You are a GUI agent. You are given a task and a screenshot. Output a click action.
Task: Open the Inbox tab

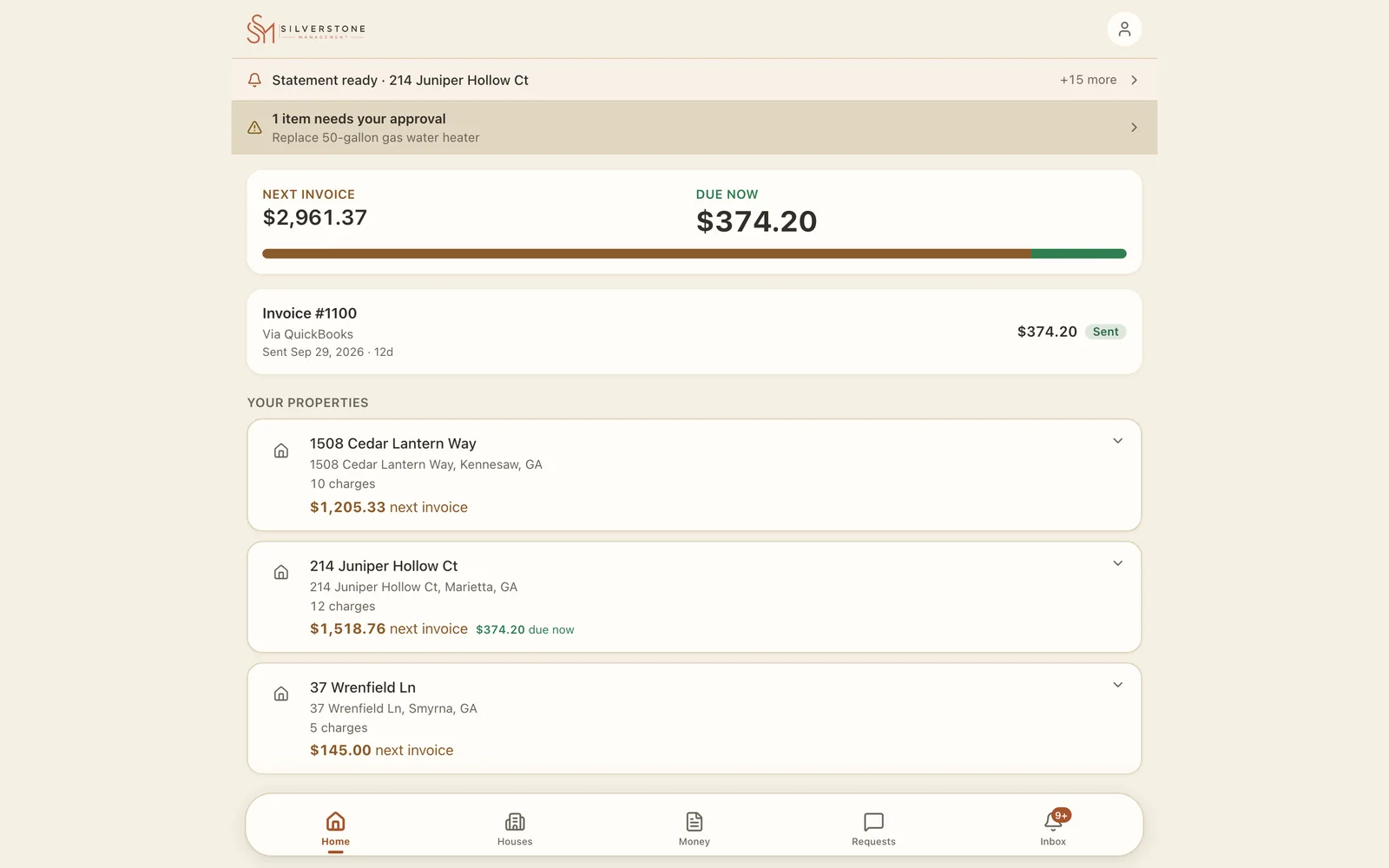click(1053, 828)
